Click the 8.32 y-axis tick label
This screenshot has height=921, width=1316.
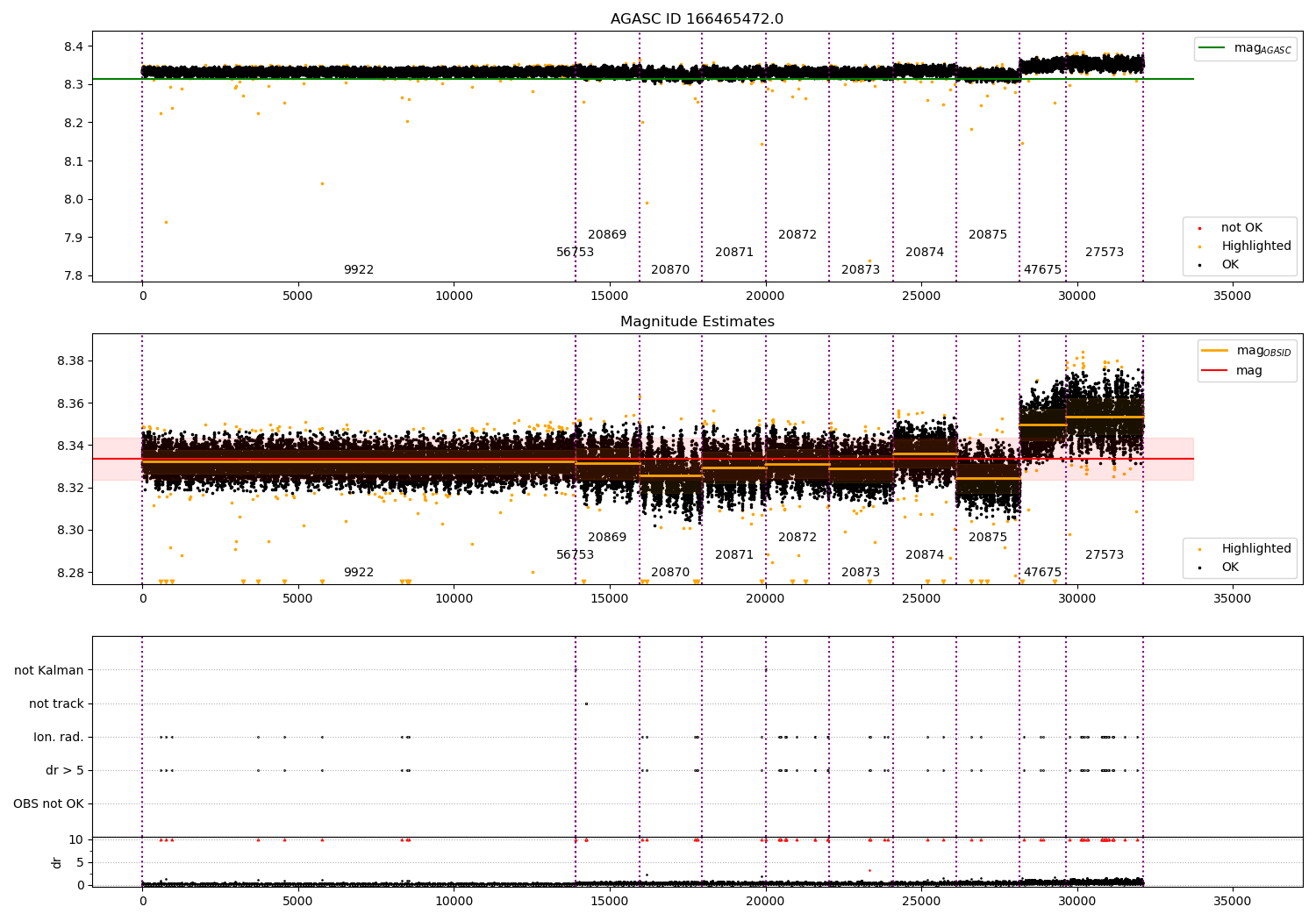[x=70, y=489]
